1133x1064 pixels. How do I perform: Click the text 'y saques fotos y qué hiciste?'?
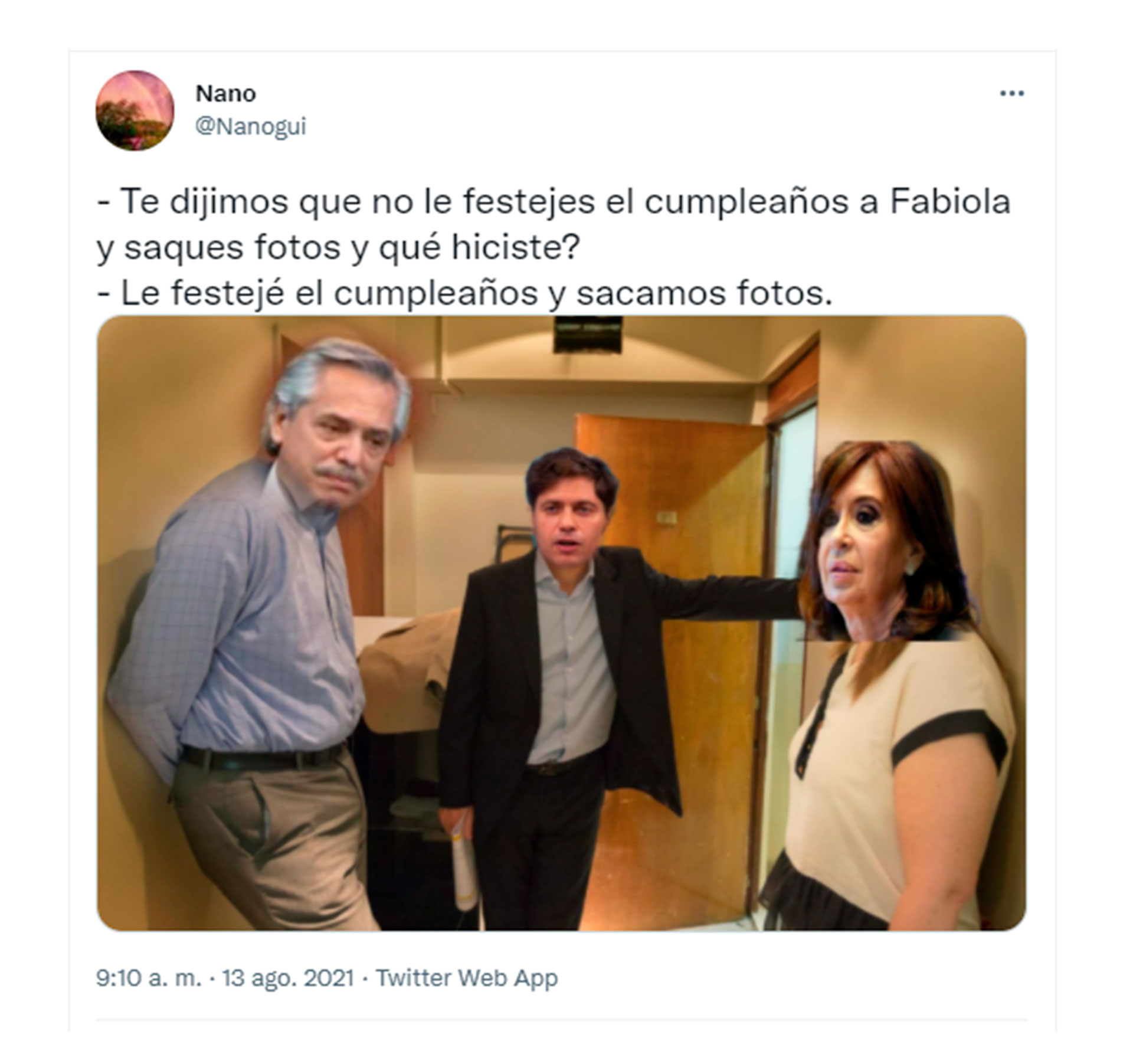click(339, 248)
